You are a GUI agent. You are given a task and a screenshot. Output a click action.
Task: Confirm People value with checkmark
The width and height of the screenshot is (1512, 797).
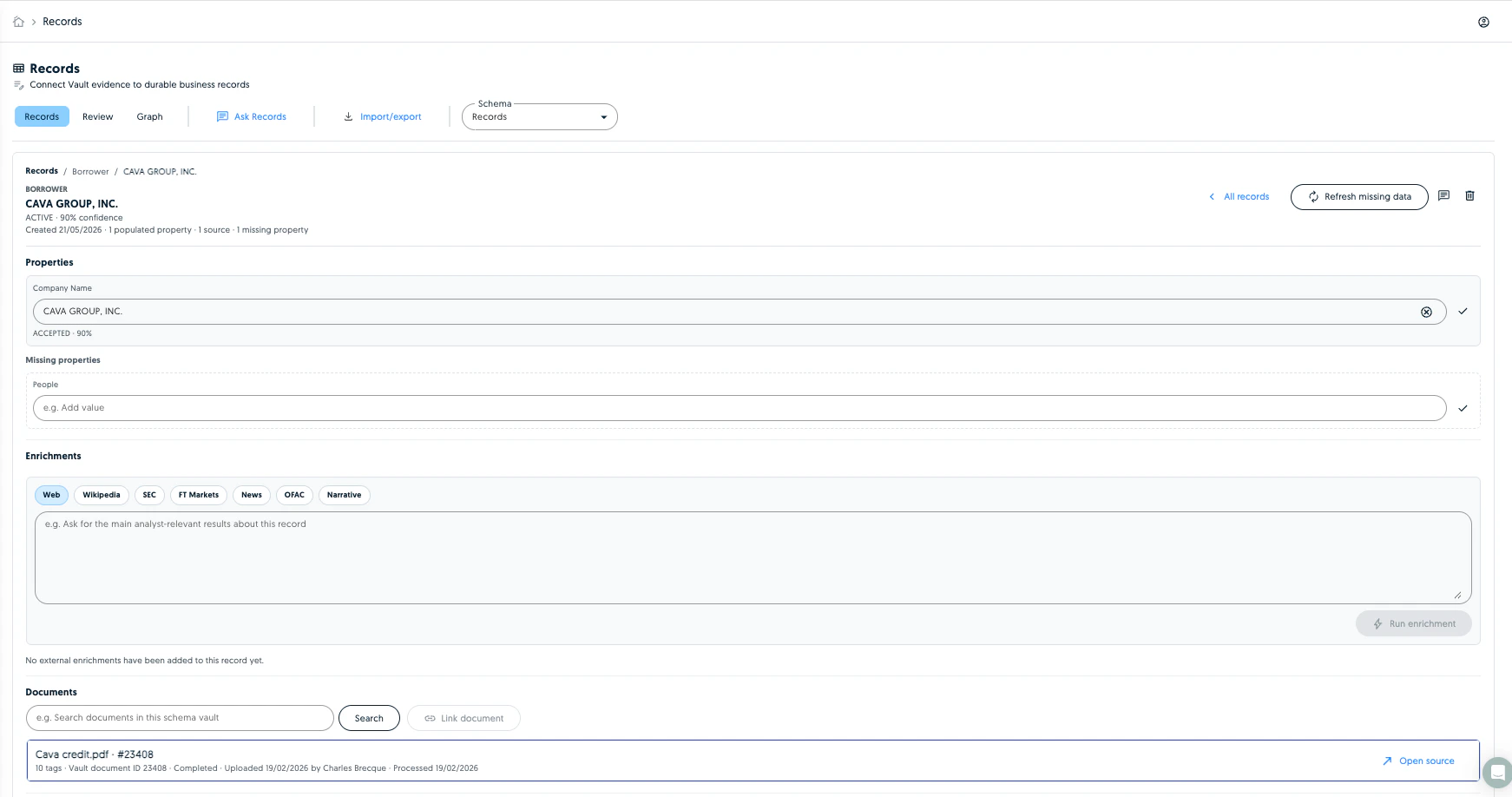pyautogui.click(x=1463, y=408)
